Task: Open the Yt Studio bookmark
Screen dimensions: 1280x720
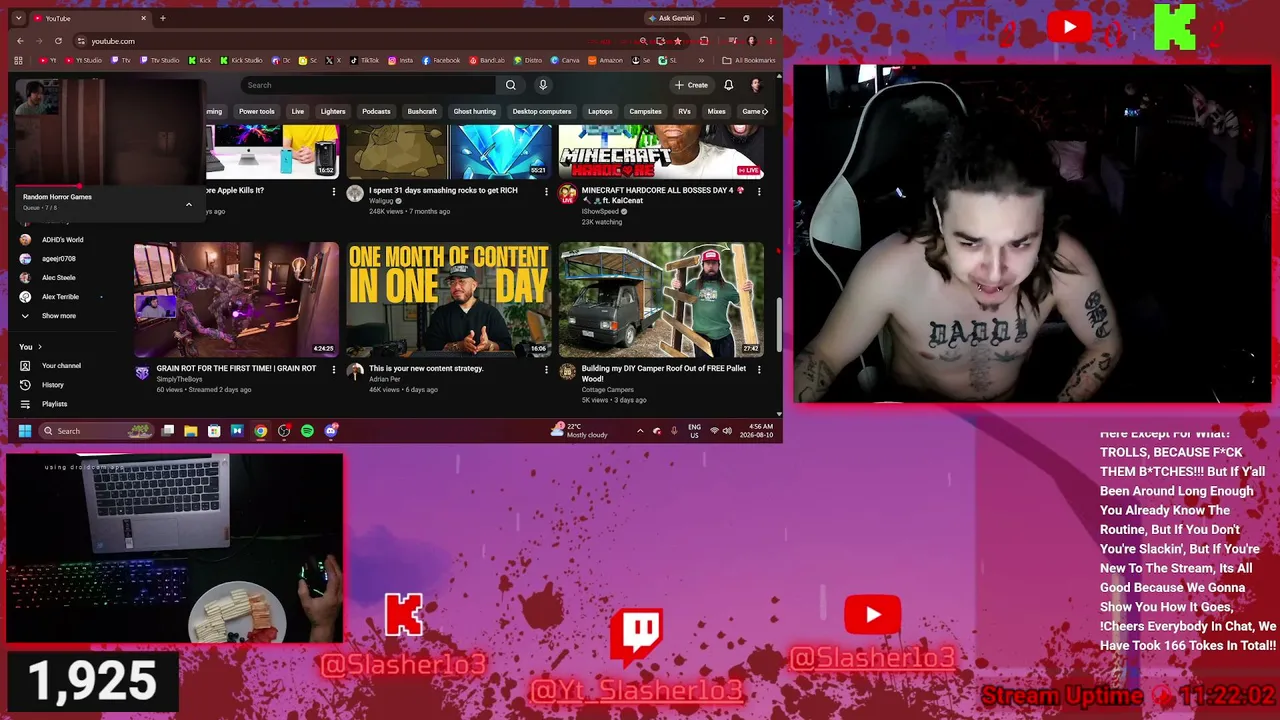Action: point(84,60)
